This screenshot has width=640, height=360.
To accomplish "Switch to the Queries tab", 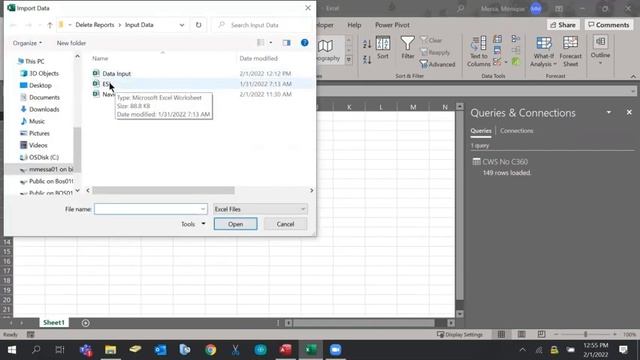I will point(481,131).
